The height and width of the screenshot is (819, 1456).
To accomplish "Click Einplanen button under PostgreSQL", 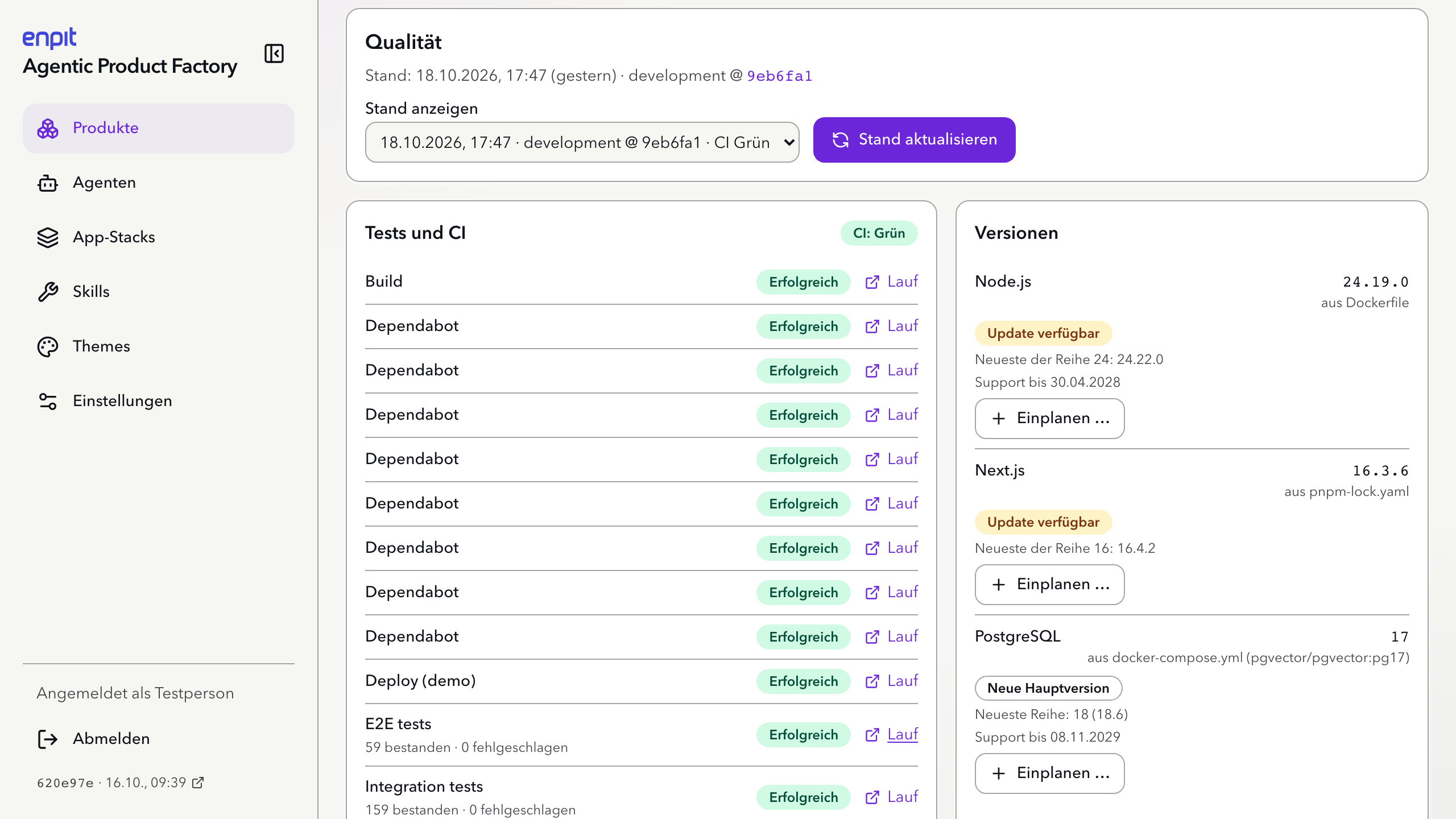I will point(1049,773).
